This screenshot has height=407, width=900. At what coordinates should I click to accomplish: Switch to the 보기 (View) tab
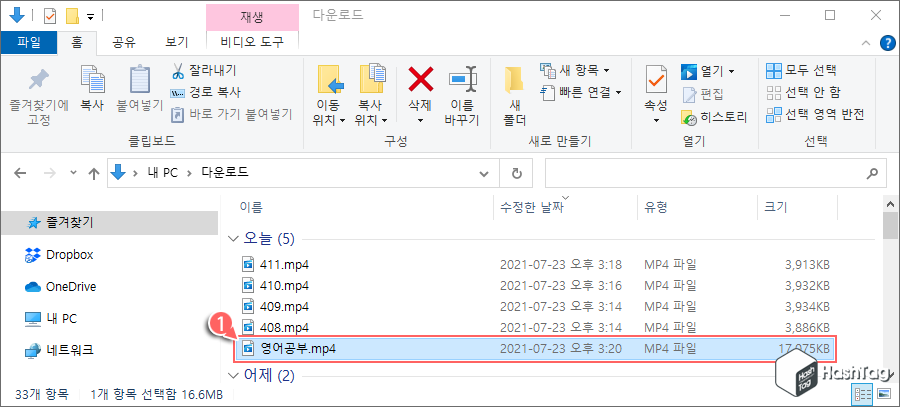176,42
